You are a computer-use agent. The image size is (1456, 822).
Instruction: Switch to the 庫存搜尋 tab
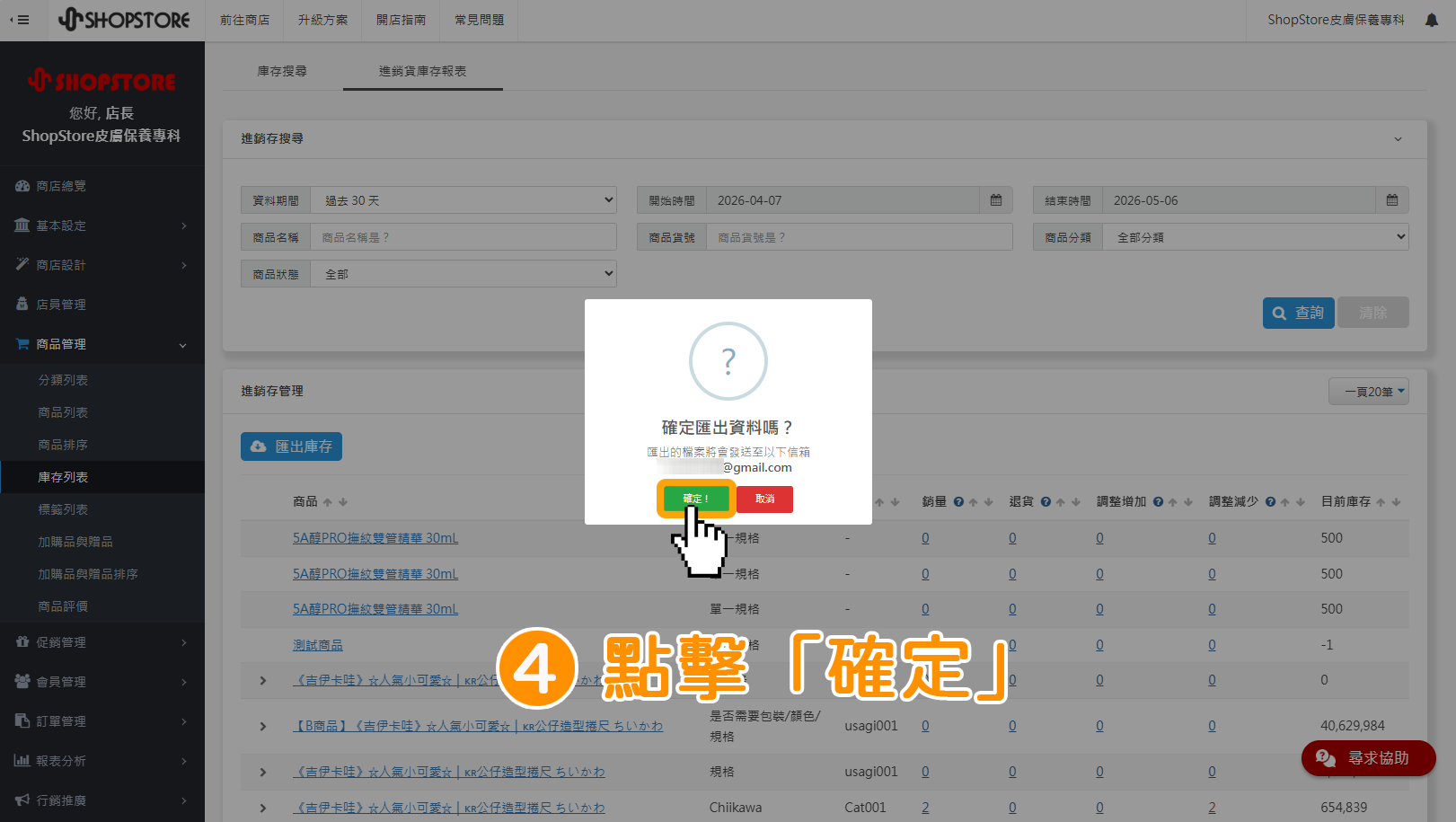click(282, 71)
